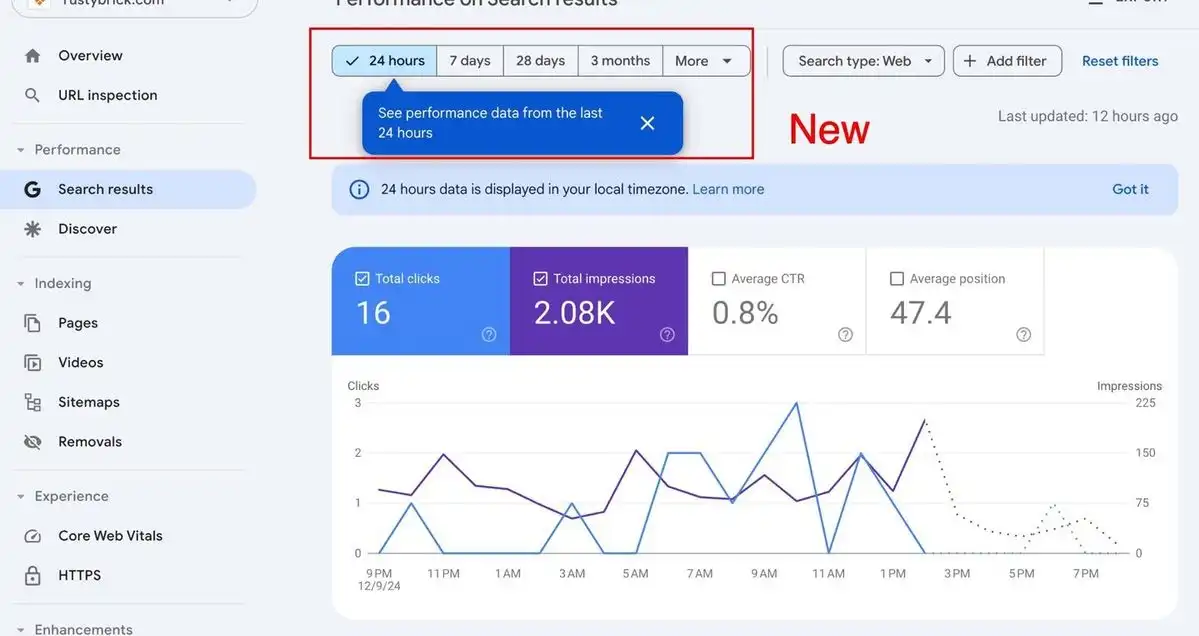Click the Add filter button
Viewport: 1199px width, 636px height.
(x=1007, y=61)
